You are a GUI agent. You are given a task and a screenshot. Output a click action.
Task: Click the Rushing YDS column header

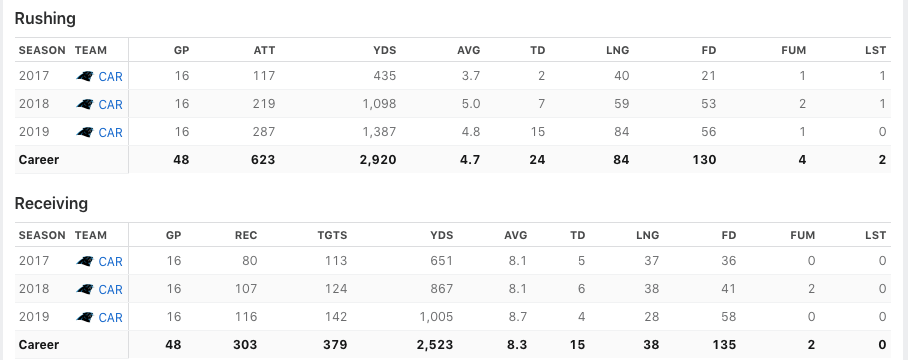[x=385, y=50]
